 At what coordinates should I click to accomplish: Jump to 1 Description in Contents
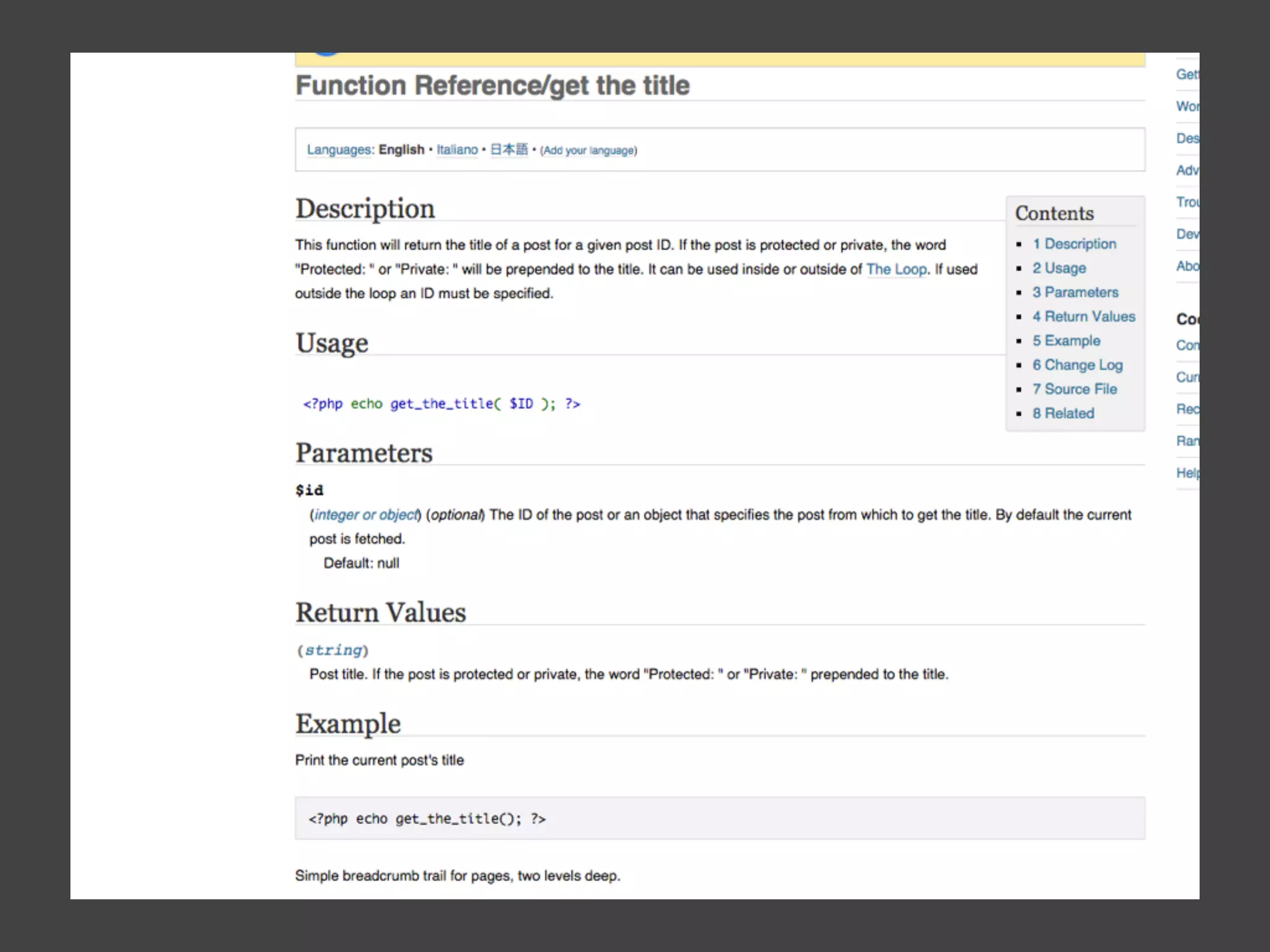coord(1074,244)
